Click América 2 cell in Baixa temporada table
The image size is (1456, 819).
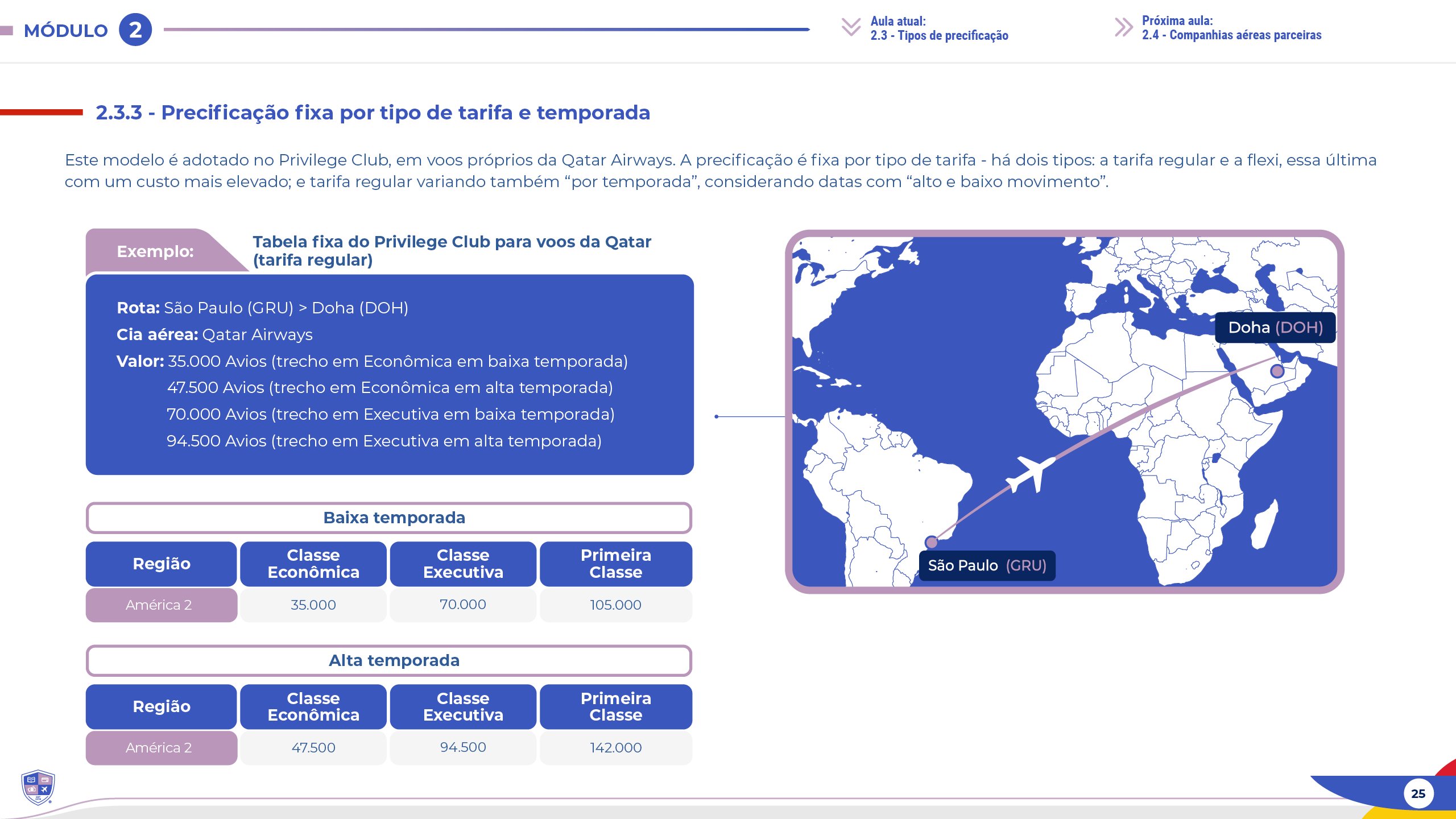(162, 605)
